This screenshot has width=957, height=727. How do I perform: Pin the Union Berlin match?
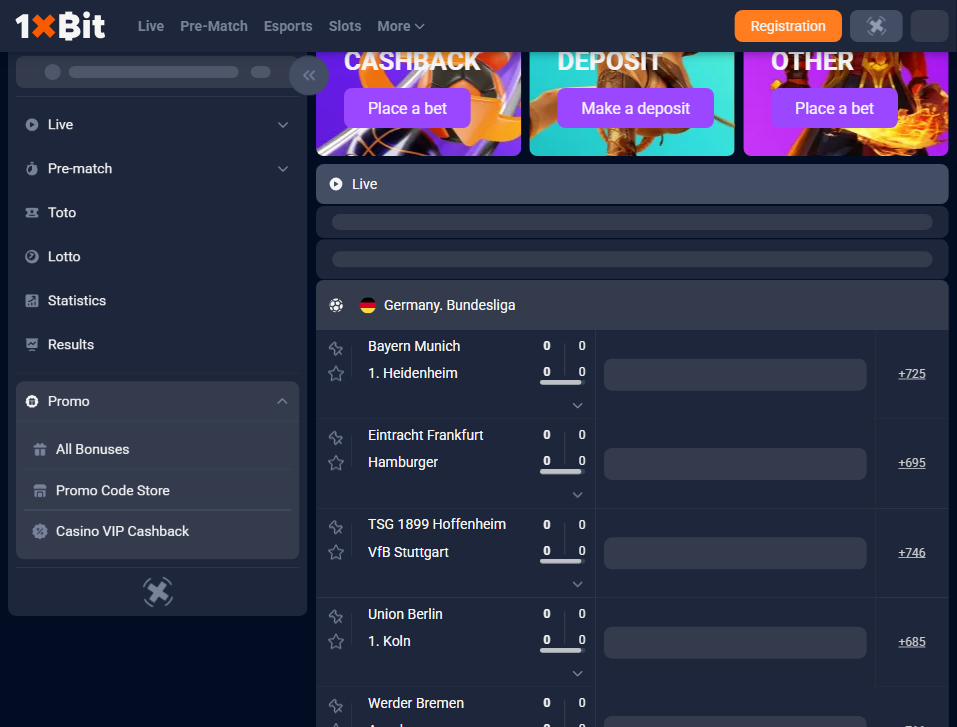336,616
